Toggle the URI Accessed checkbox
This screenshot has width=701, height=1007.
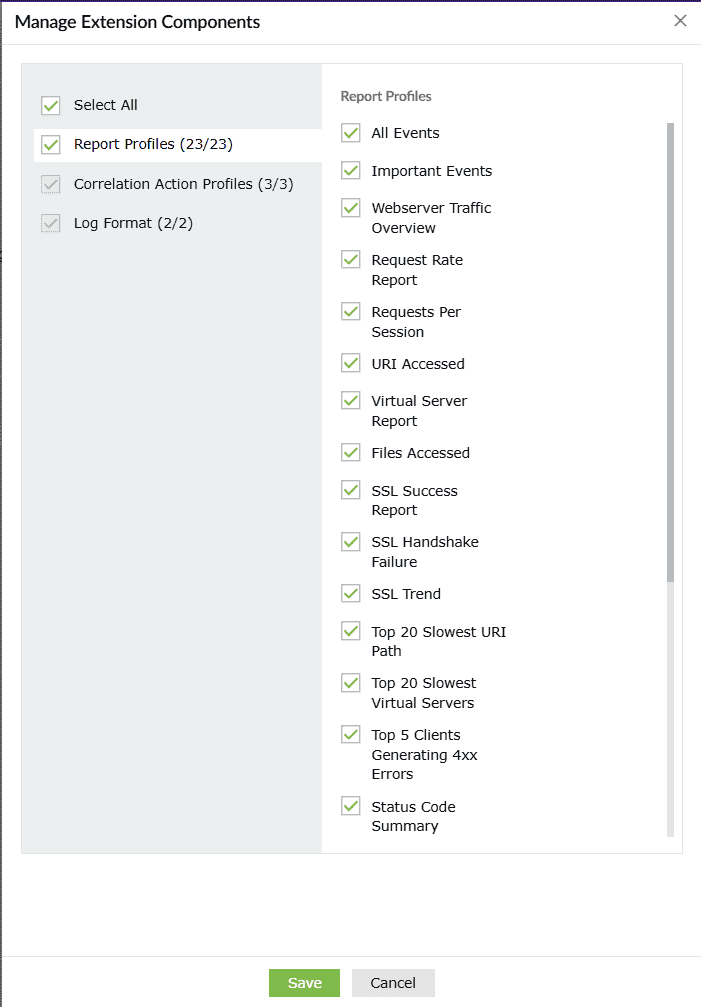click(351, 364)
